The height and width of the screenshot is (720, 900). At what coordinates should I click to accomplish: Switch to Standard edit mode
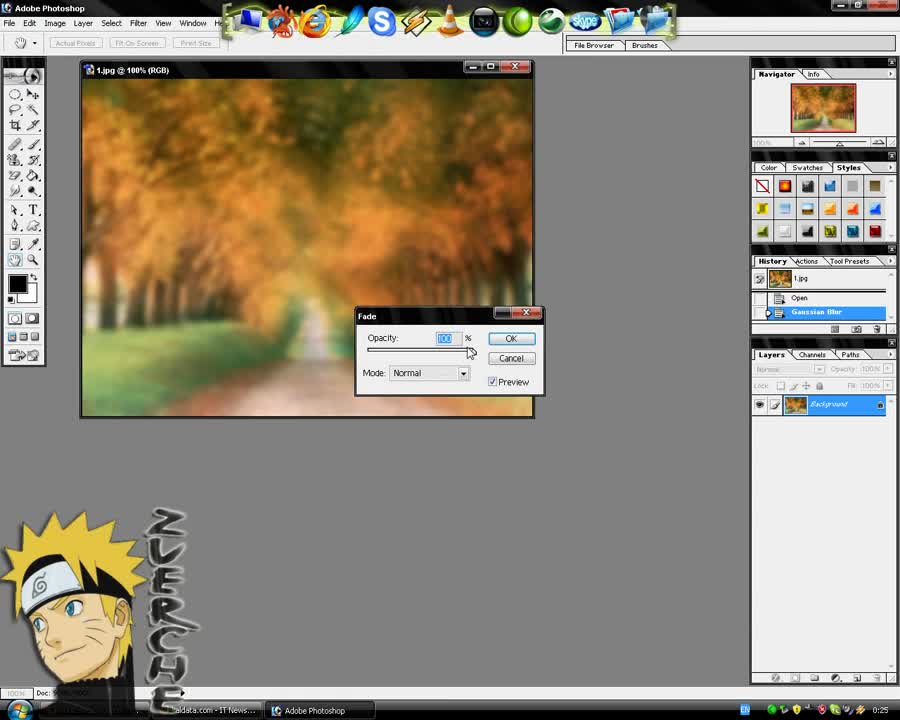[15, 318]
